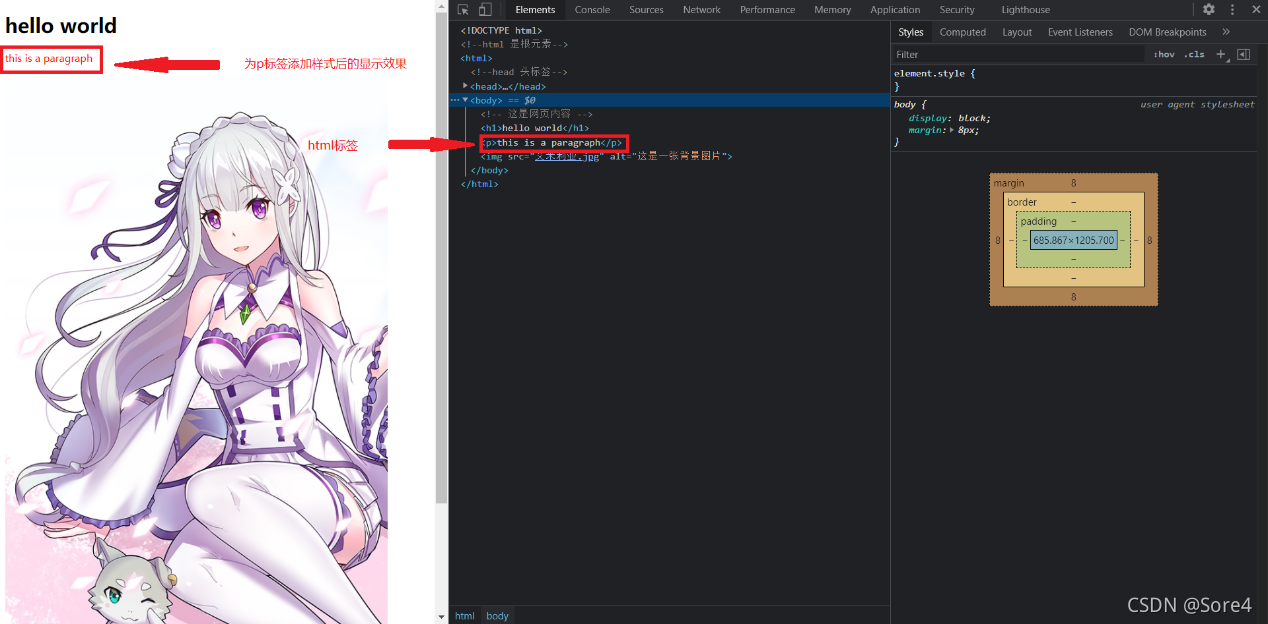
Task: Toggle the :hov element state panel
Action: pyautogui.click(x=1164, y=55)
